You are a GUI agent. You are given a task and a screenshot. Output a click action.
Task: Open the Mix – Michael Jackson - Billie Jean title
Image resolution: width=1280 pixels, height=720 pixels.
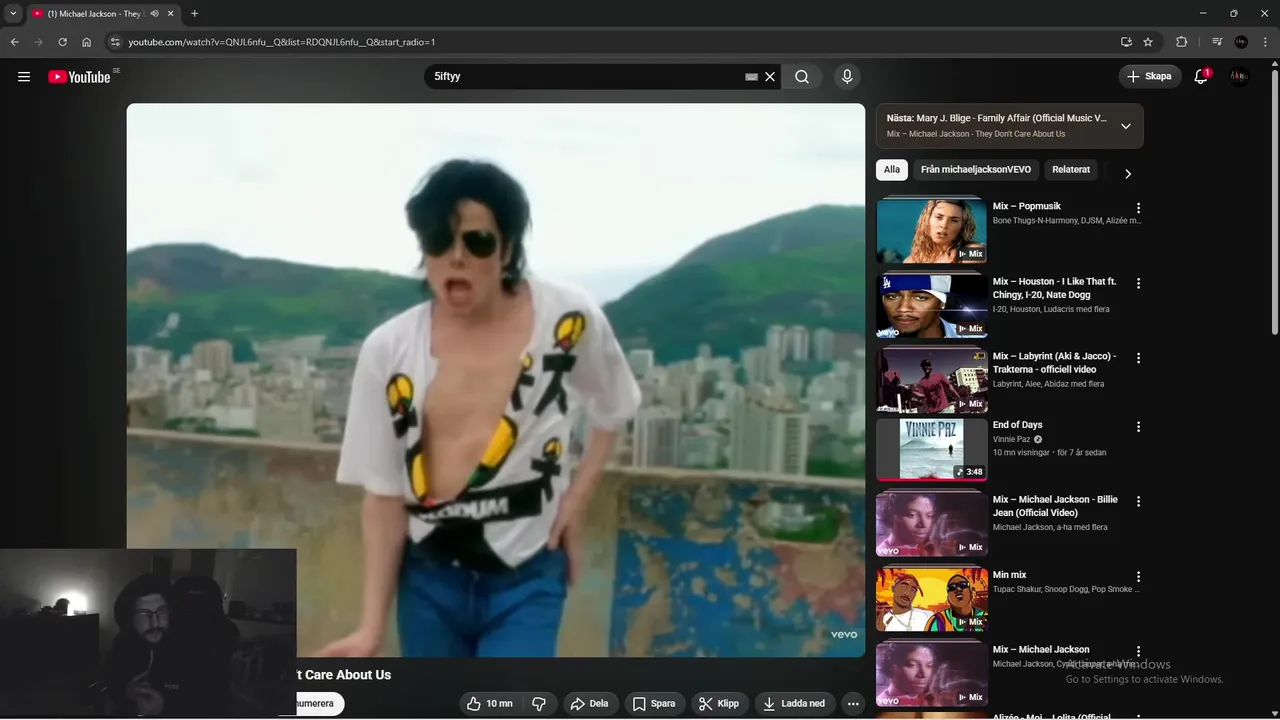coord(1055,506)
